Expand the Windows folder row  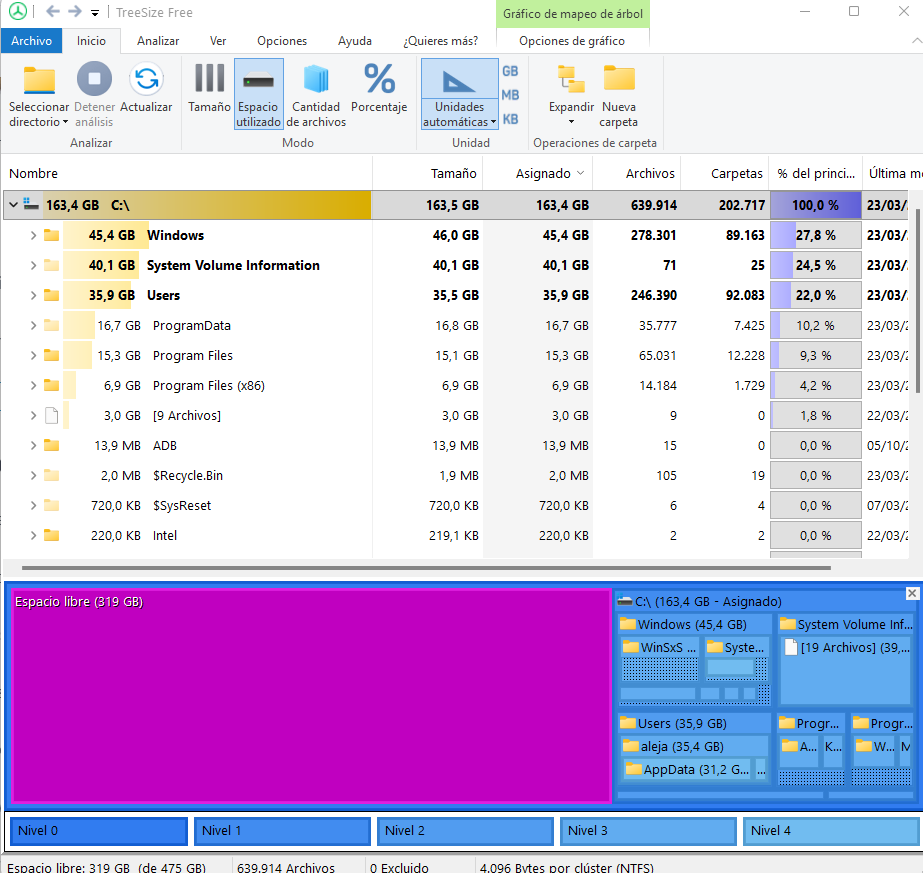click(x=32, y=236)
